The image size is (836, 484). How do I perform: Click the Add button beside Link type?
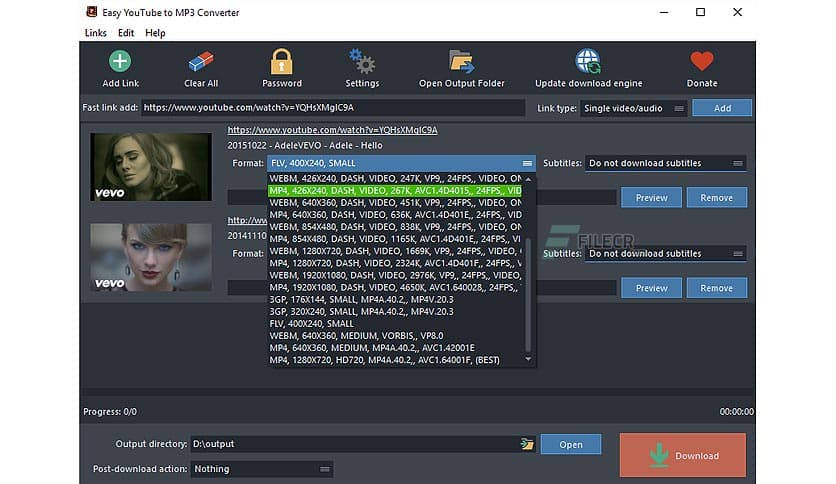(x=722, y=108)
